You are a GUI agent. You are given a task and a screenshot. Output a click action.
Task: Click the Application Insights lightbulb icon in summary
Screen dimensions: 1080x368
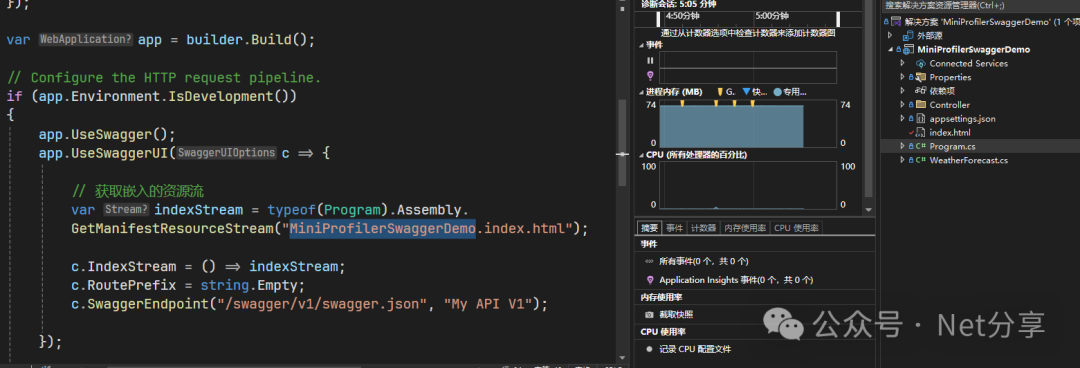tap(649, 280)
